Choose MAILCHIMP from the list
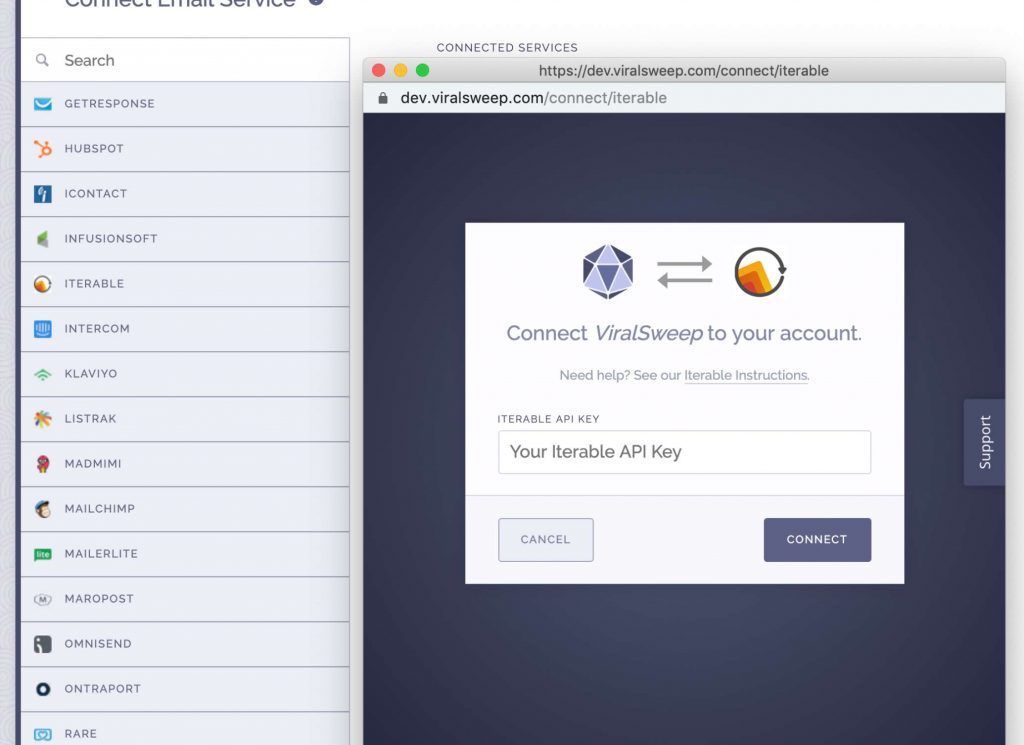This screenshot has width=1024, height=745. [185, 509]
